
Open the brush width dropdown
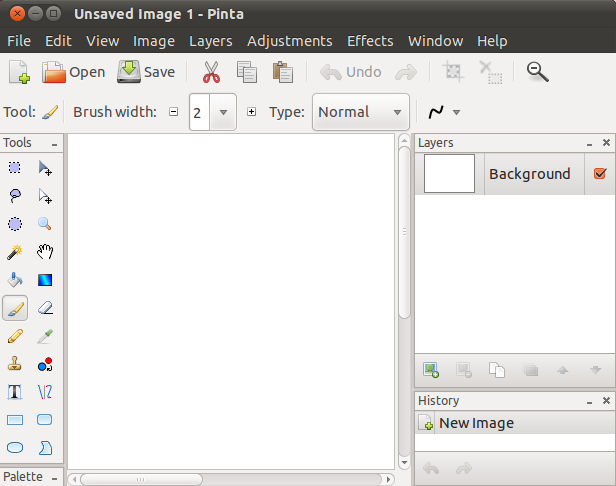click(224, 112)
